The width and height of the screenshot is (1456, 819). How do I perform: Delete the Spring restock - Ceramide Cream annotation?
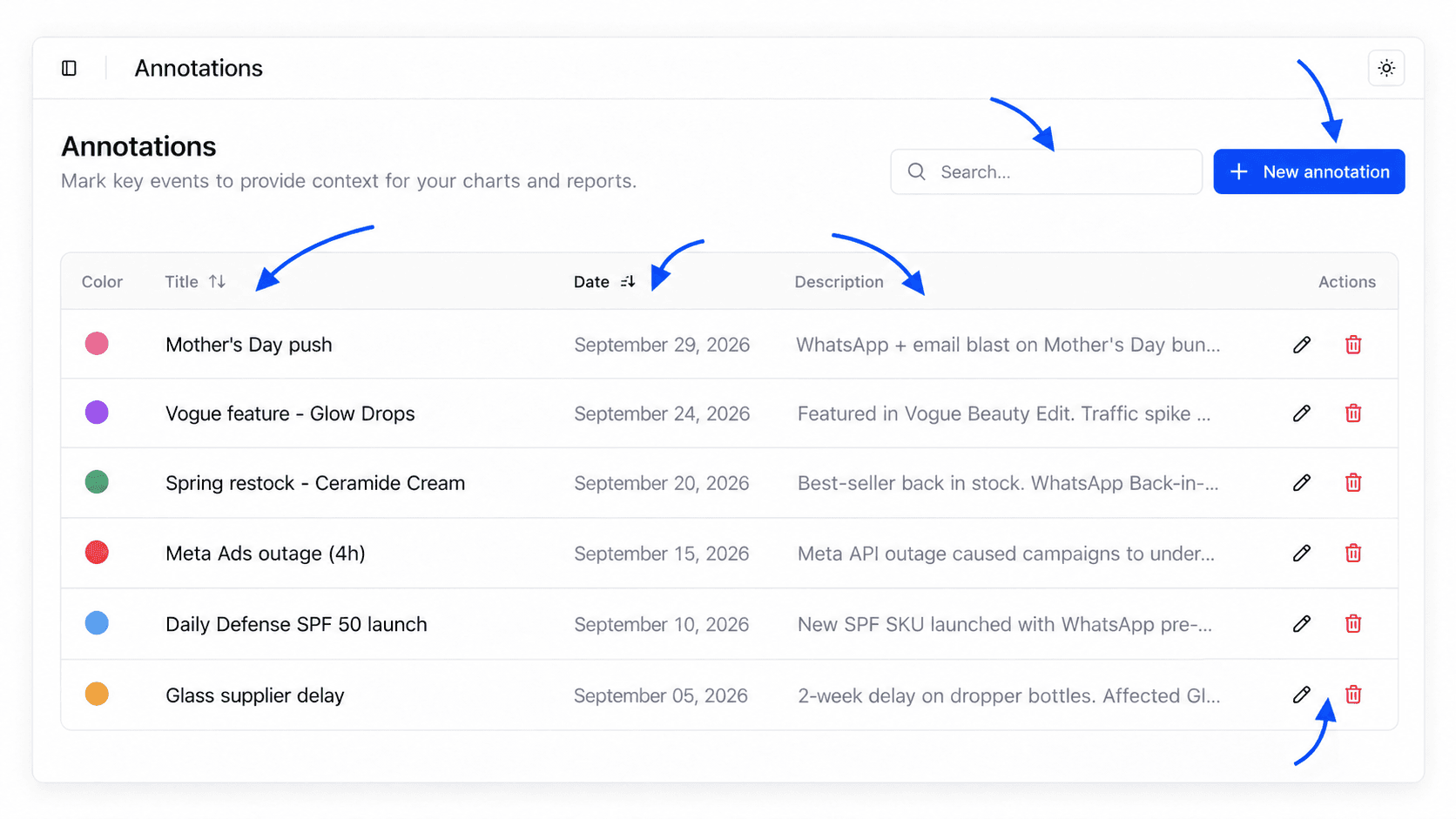click(1353, 482)
